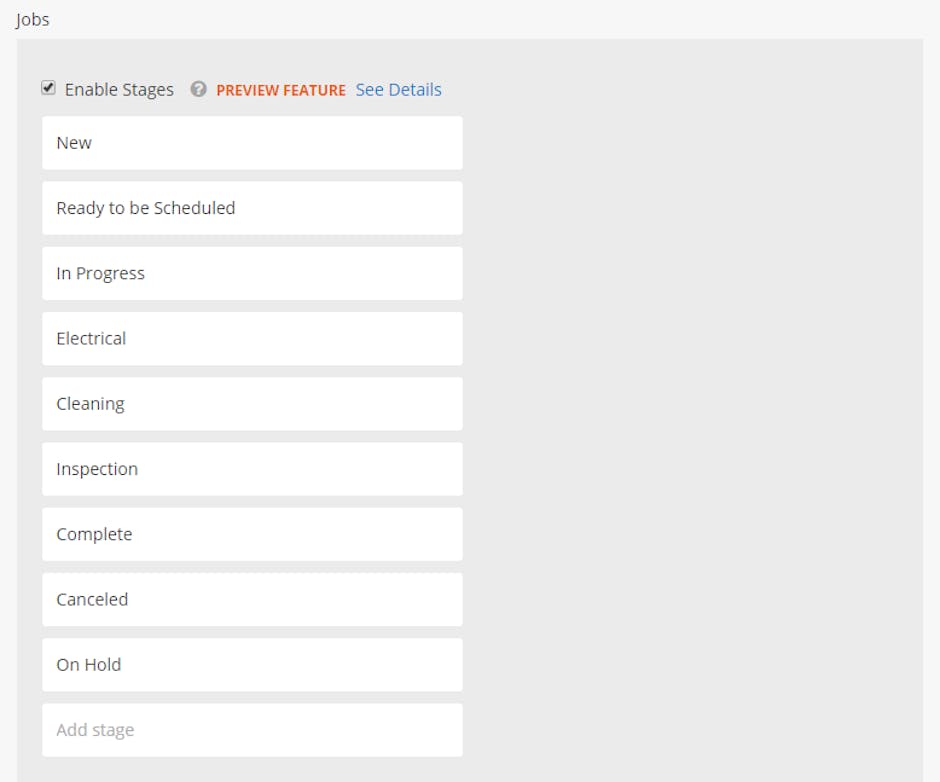
Task: Select the Canceled stage
Action: (x=251, y=599)
